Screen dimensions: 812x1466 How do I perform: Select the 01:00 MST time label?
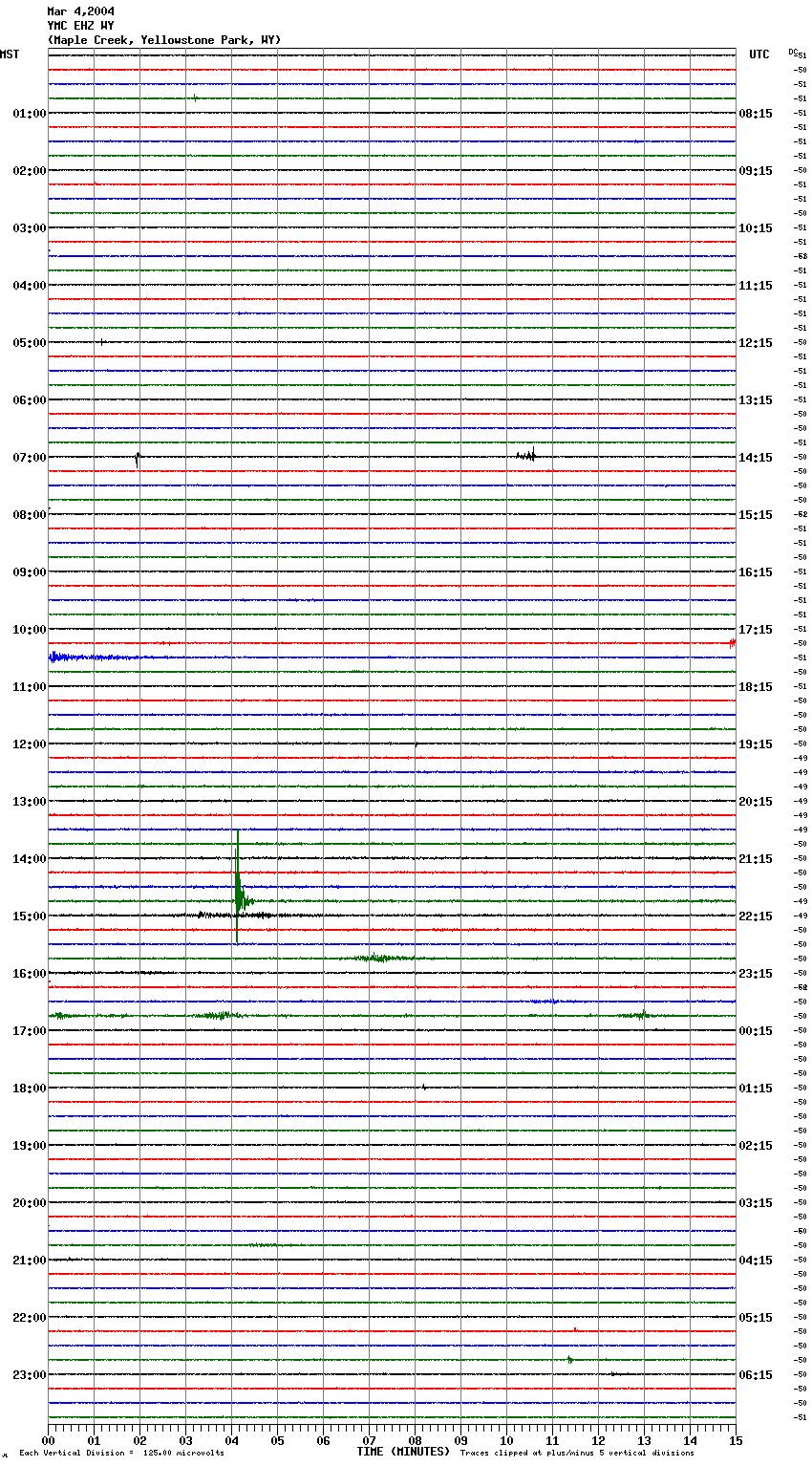coord(29,114)
